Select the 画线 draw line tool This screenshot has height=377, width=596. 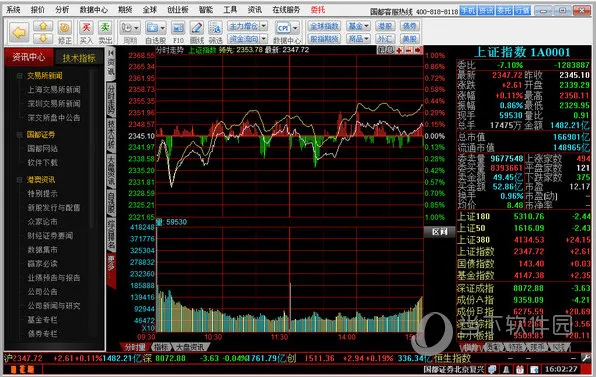[197, 28]
